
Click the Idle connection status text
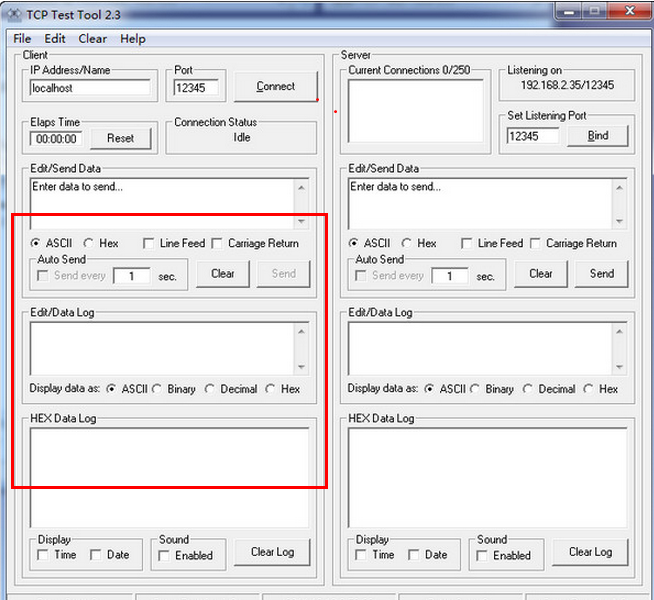pyautogui.click(x=241, y=137)
